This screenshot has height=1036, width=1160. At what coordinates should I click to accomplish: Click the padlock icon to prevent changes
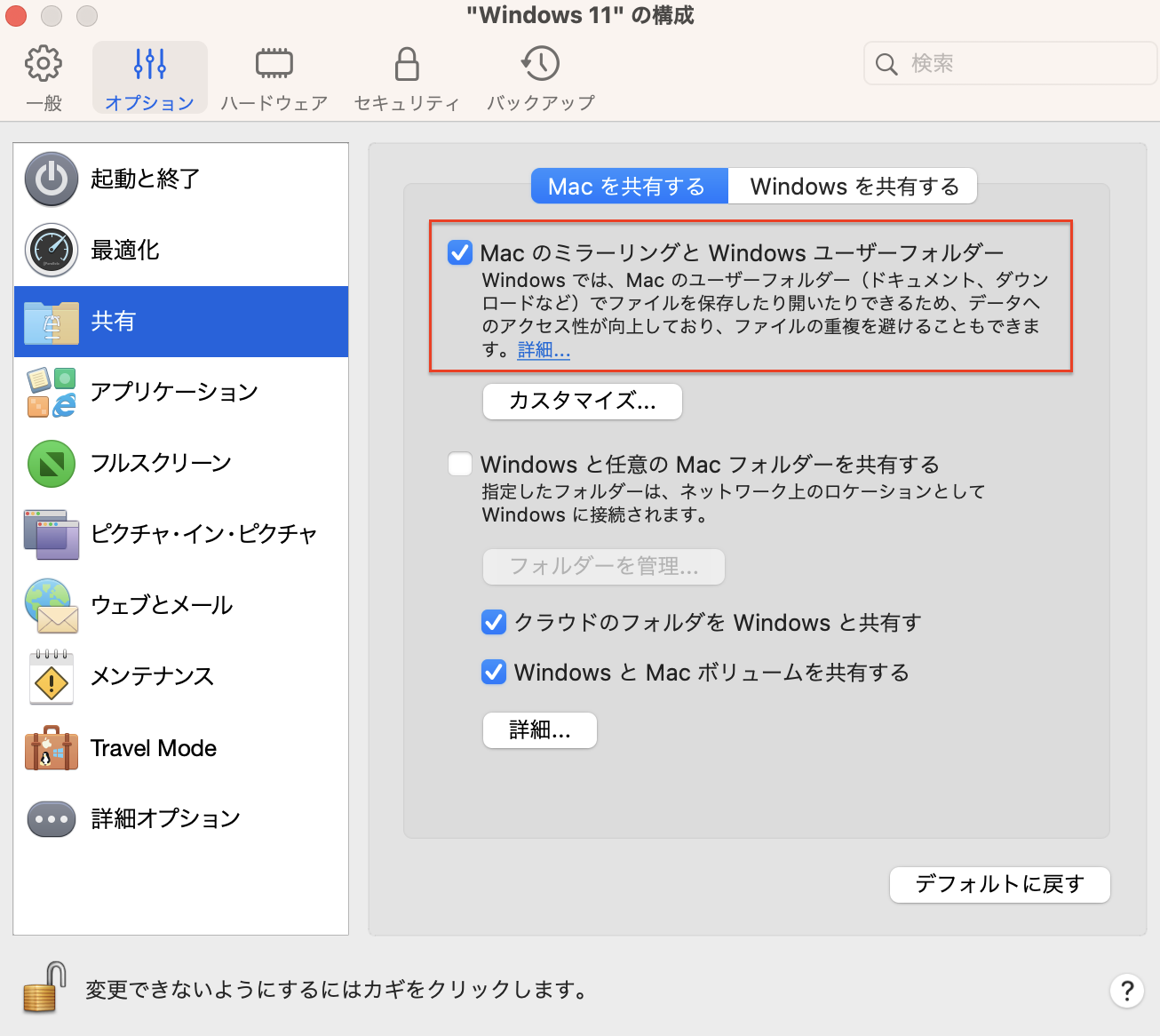(44, 988)
